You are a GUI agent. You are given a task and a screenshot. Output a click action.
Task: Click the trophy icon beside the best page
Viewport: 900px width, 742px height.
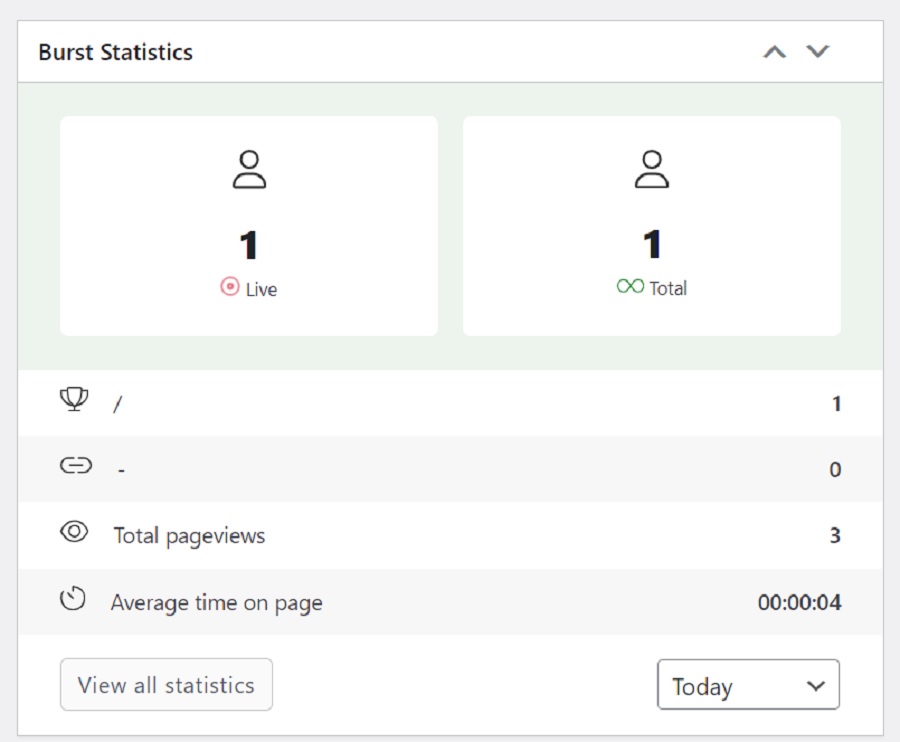[x=74, y=401]
